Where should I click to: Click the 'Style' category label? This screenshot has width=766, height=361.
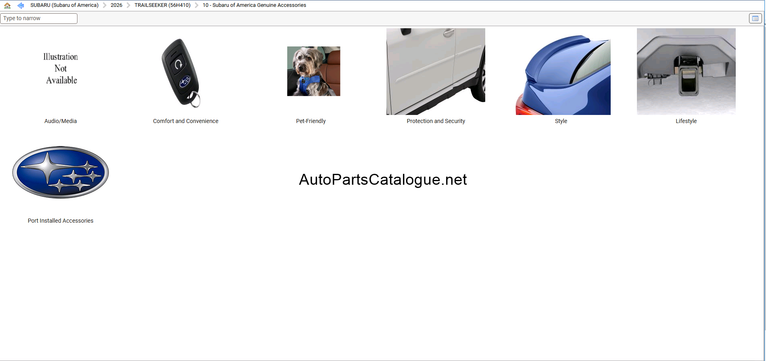tap(561, 121)
